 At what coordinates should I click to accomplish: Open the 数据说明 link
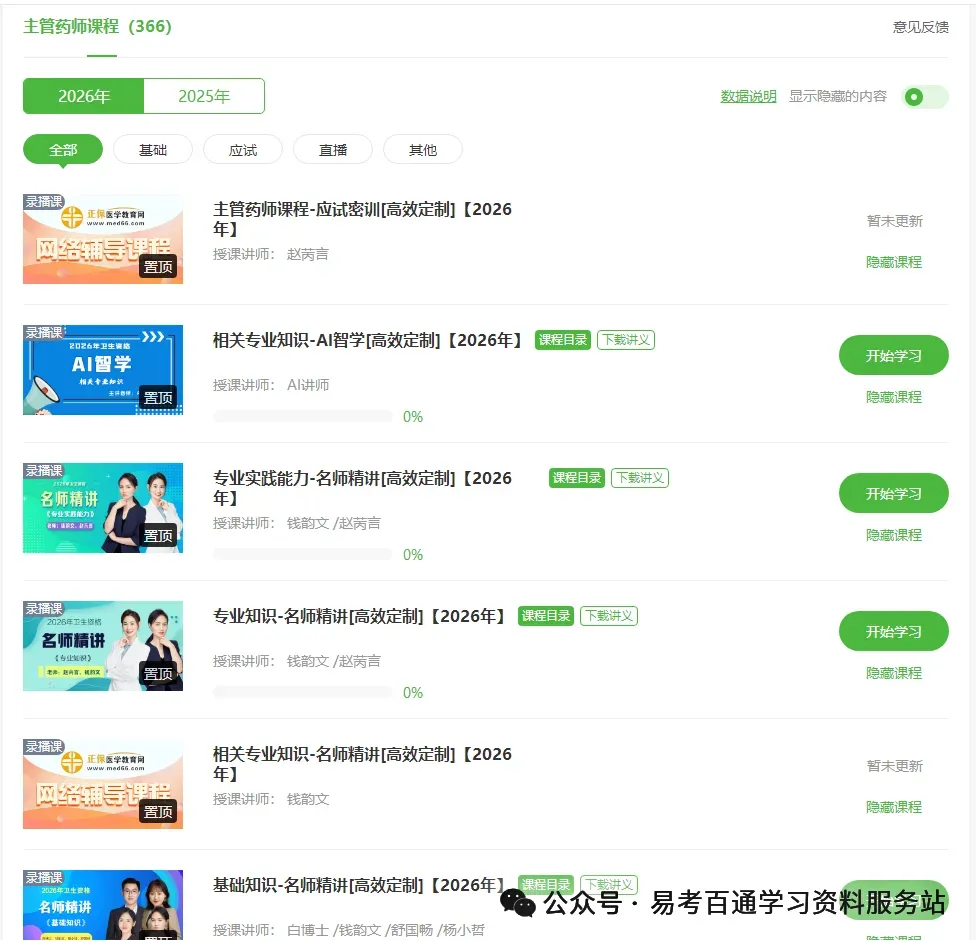pos(748,96)
